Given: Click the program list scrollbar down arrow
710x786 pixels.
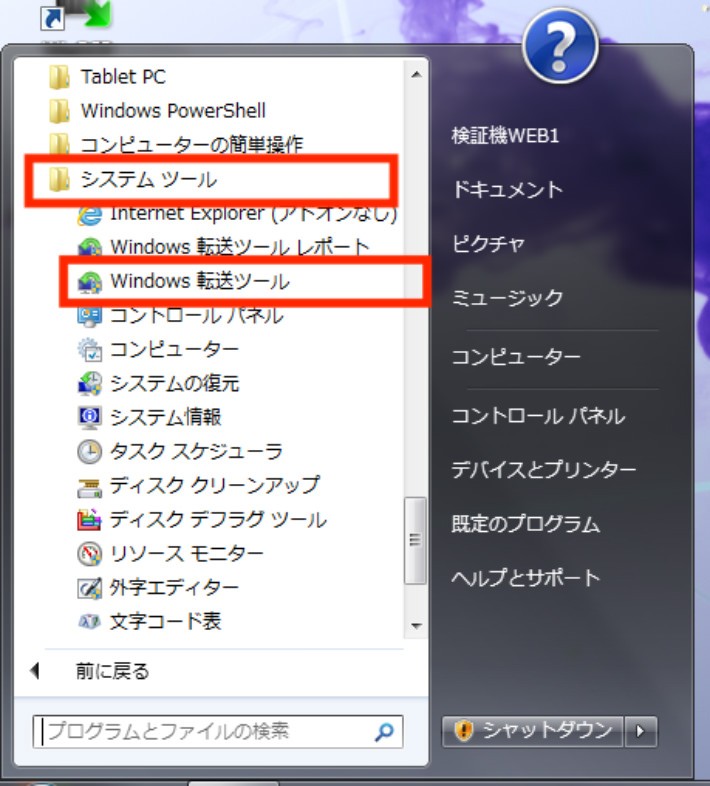Looking at the screenshot, I should click(416, 626).
